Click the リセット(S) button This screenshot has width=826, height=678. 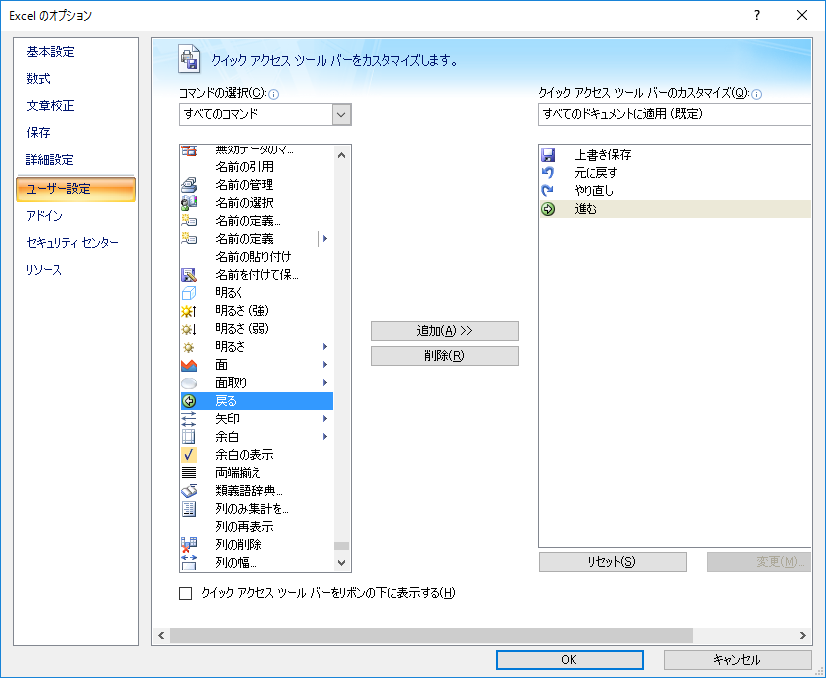[x=612, y=562]
